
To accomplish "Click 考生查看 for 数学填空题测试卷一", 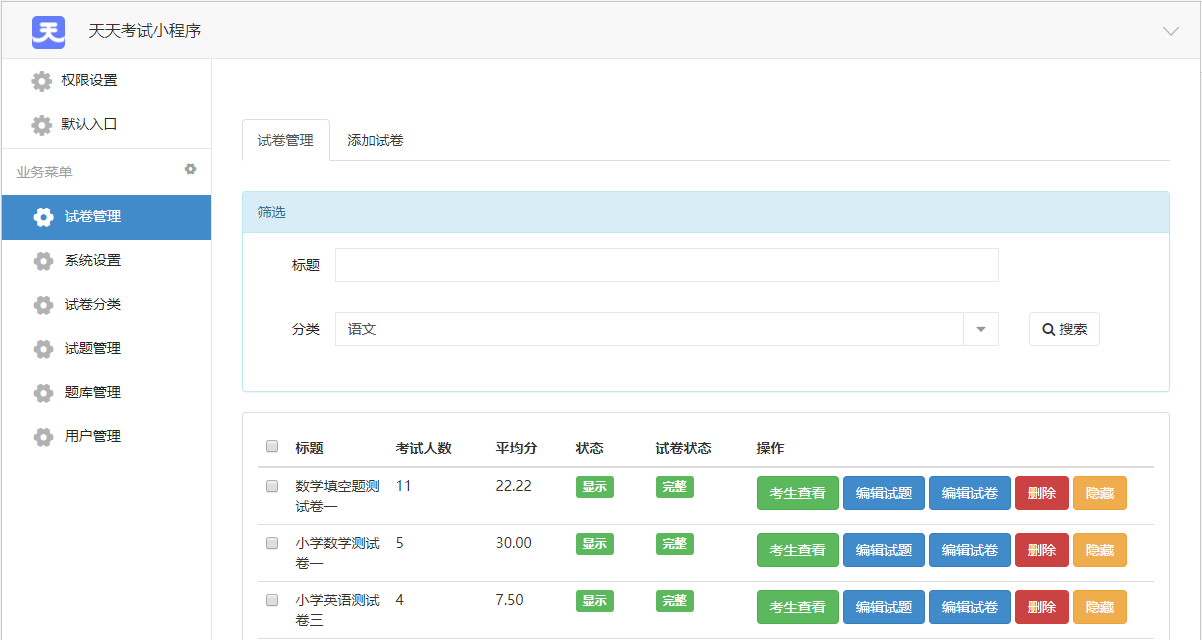I will point(798,493).
